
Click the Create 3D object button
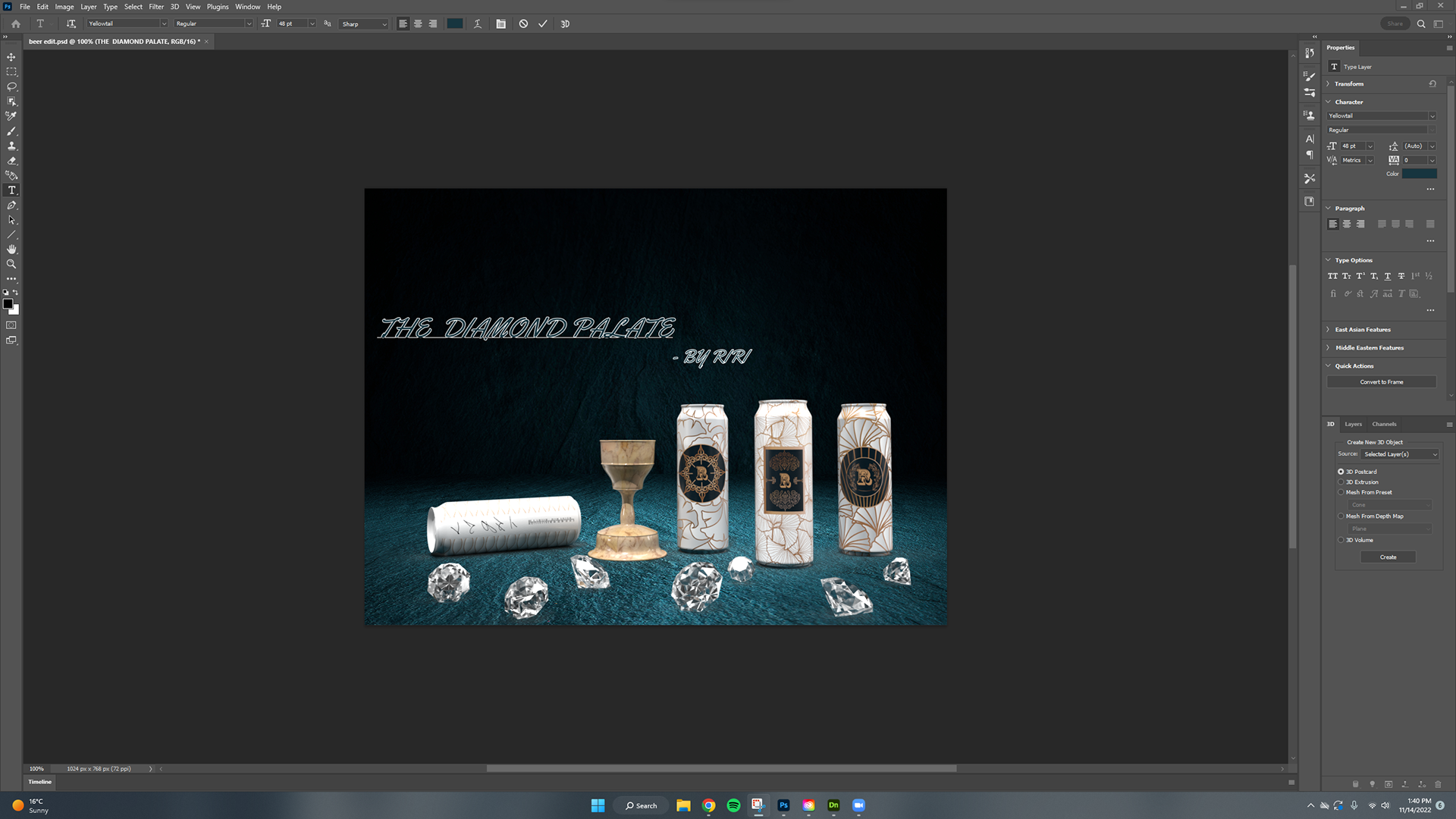tap(1388, 557)
